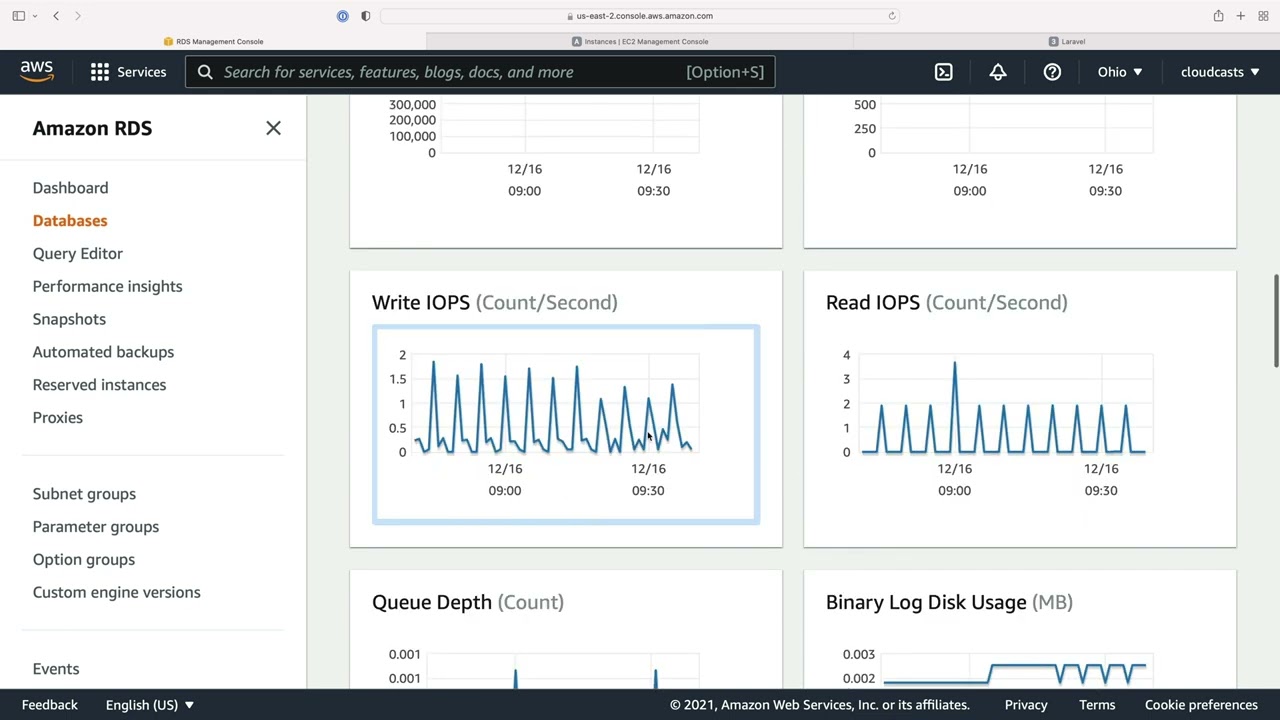Click the Read IOPS (Count/Second) title
Screen dimensions: 1280x720
947,302
